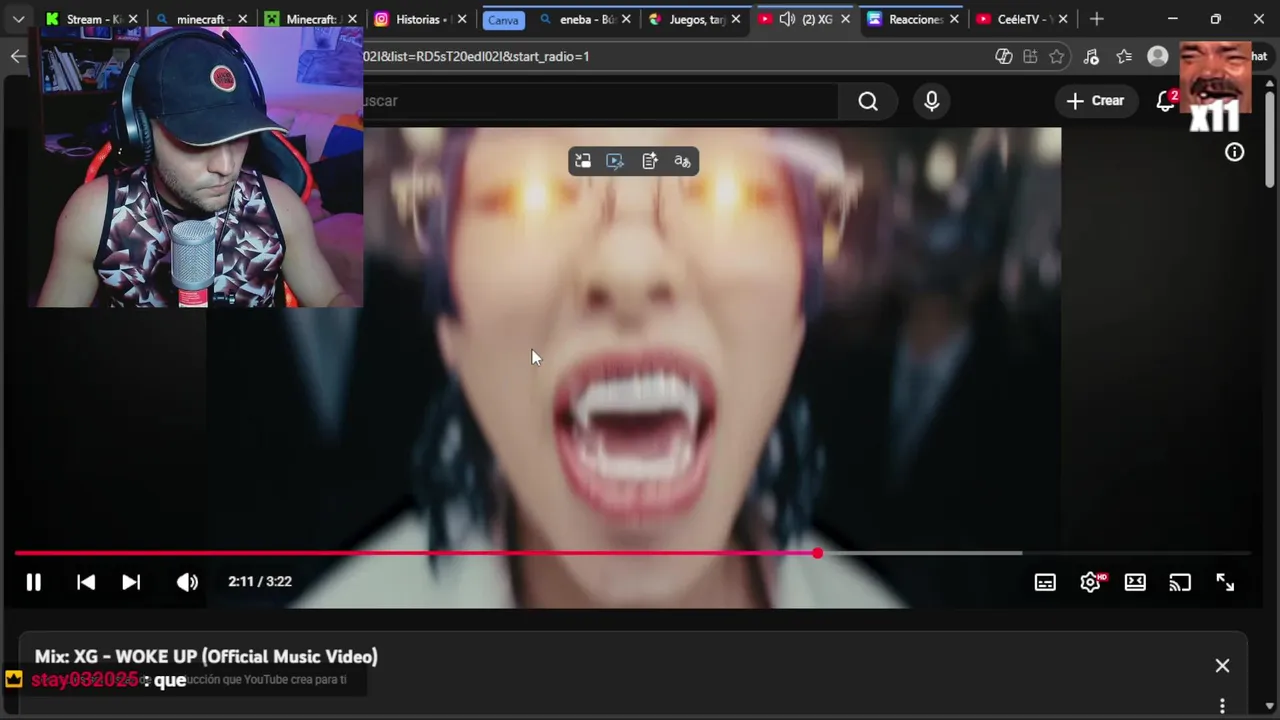Click the page vertical scrollbar
1280x720 pixels.
[1271, 140]
